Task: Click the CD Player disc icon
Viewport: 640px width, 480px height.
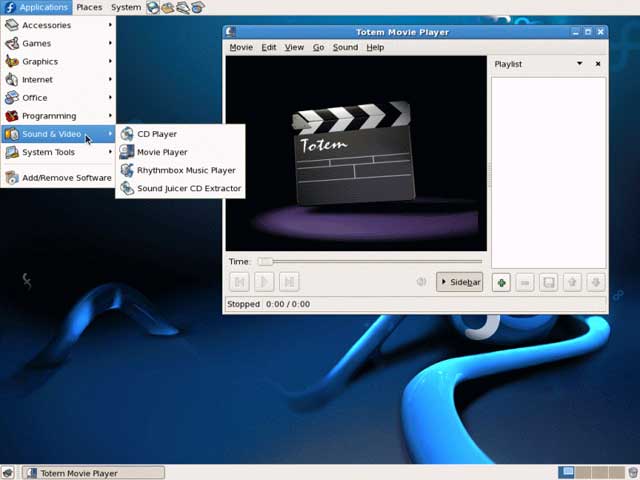Action: pos(127,134)
